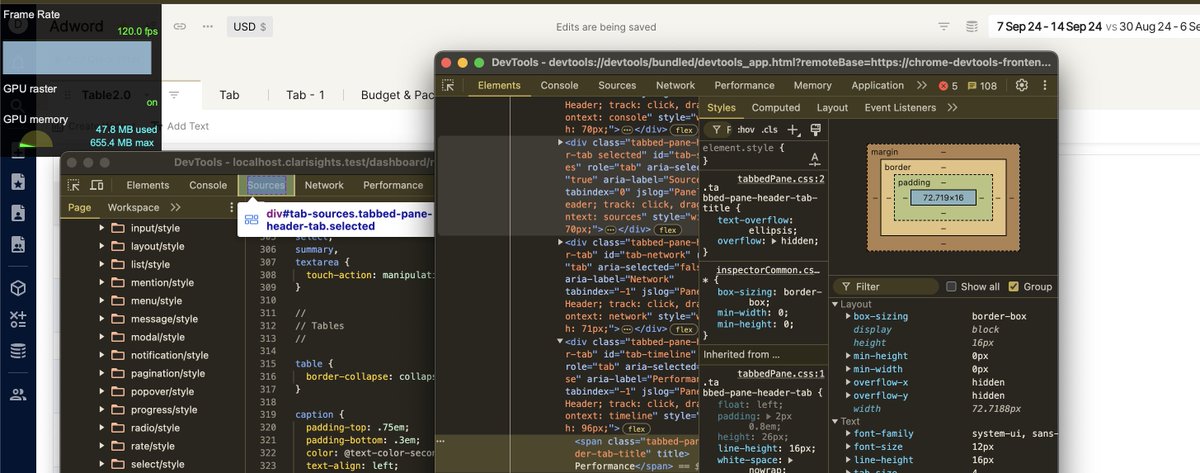Show more panes chevron after Event Listeners

[952, 108]
